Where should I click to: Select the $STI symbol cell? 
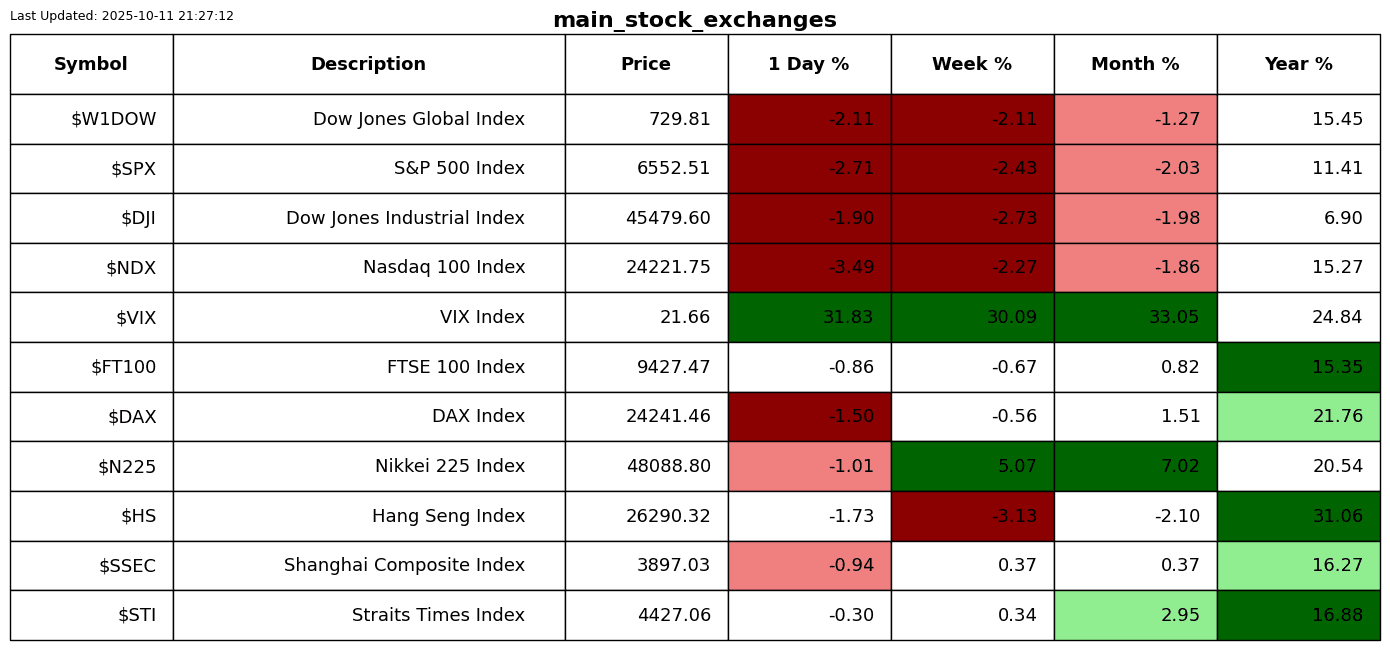pyautogui.click(x=137, y=616)
